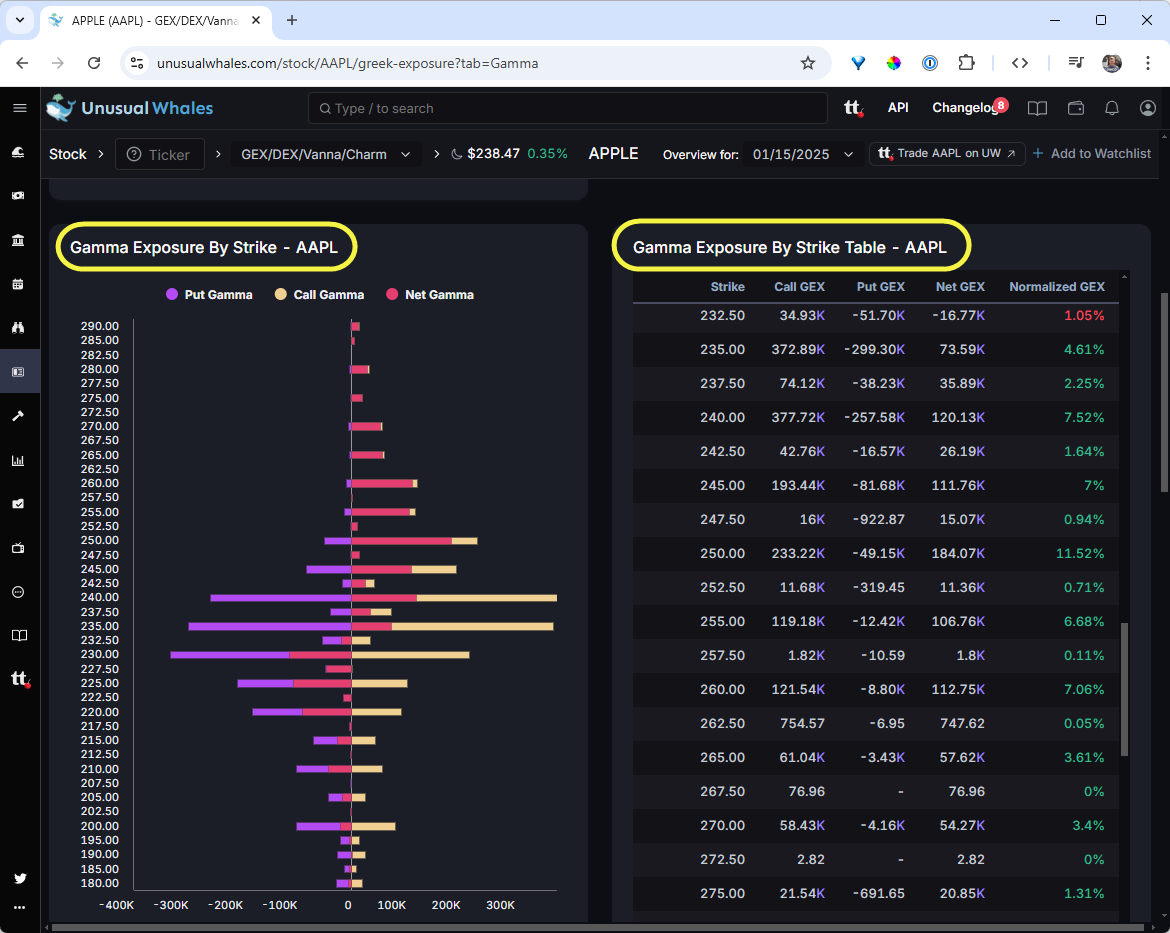Click the 11.52% normalized GEX value
Image resolution: width=1170 pixels, height=933 pixels.
[1080, 553]
